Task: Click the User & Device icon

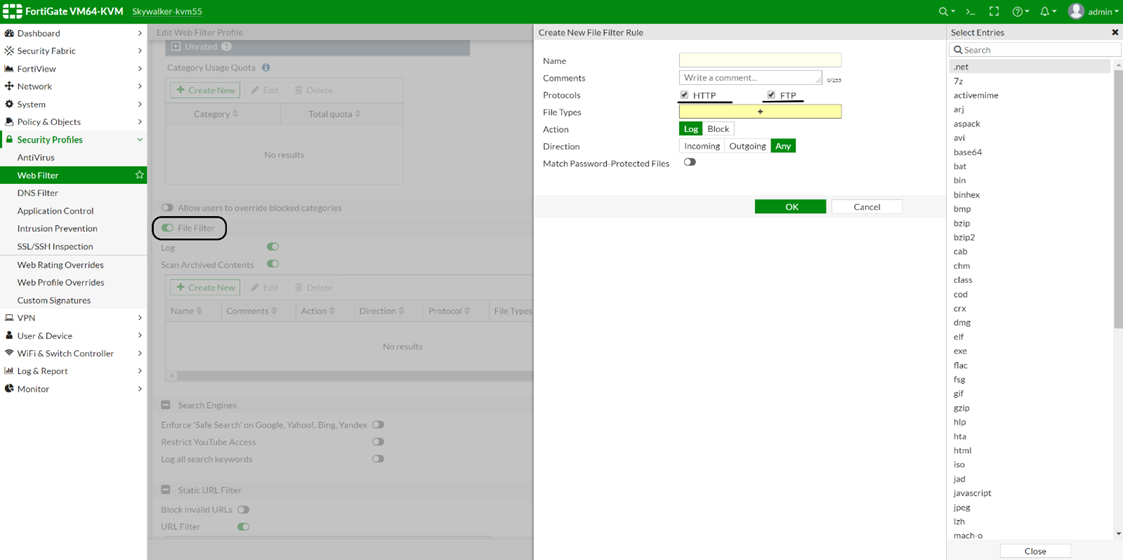Action: [9, 335]
